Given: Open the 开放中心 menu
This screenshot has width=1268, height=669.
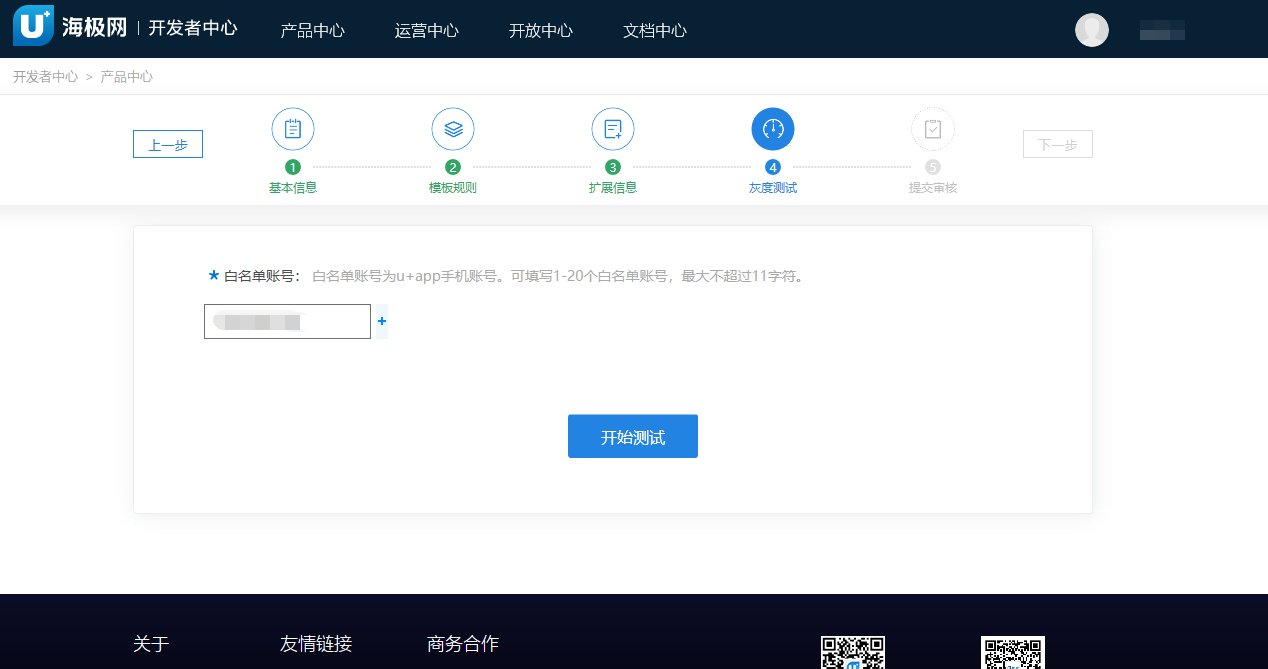Looking at the screenshot, I should click(x=540, y=30).
